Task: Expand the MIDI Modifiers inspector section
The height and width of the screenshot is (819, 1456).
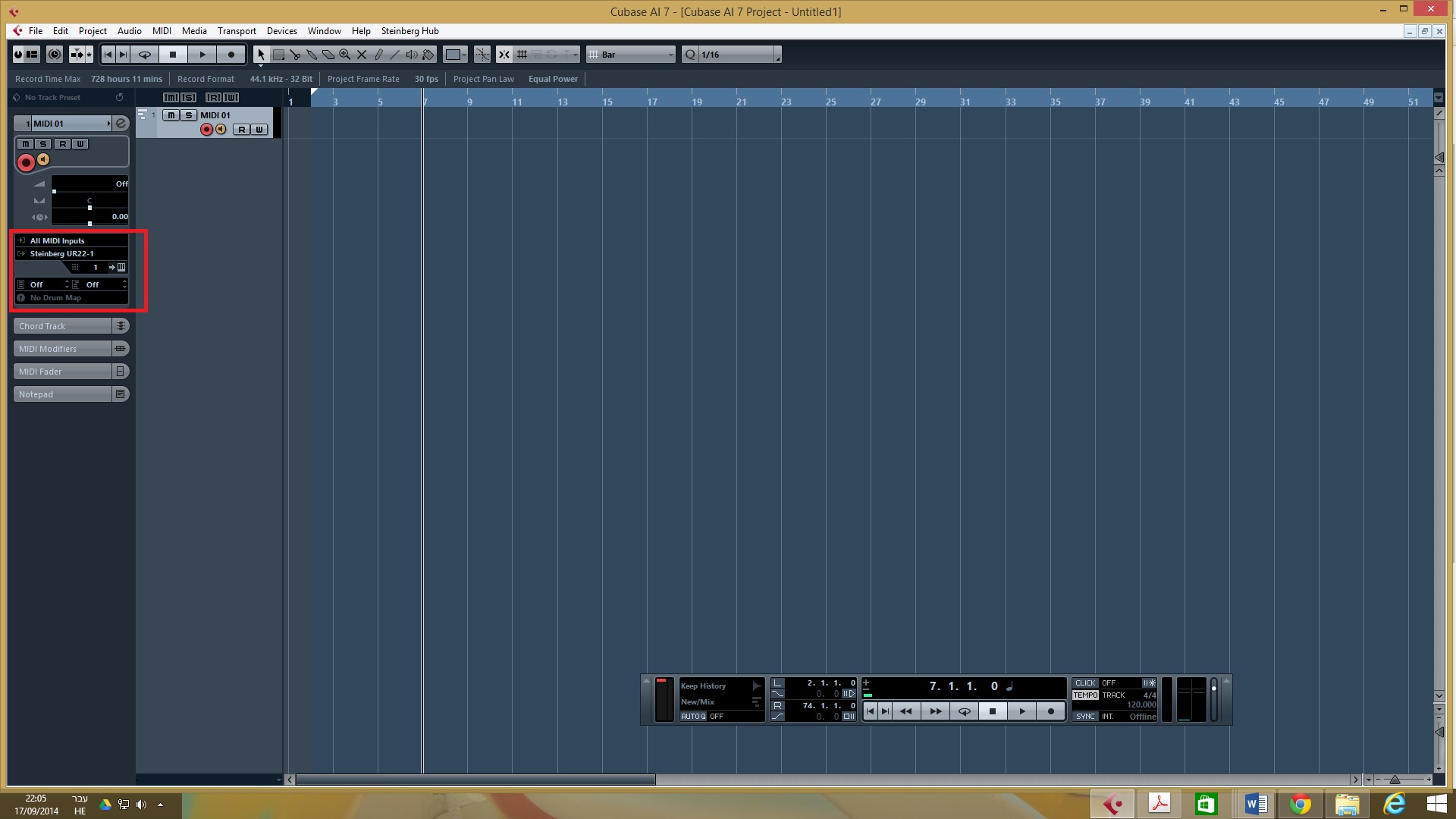Action: 63,349
